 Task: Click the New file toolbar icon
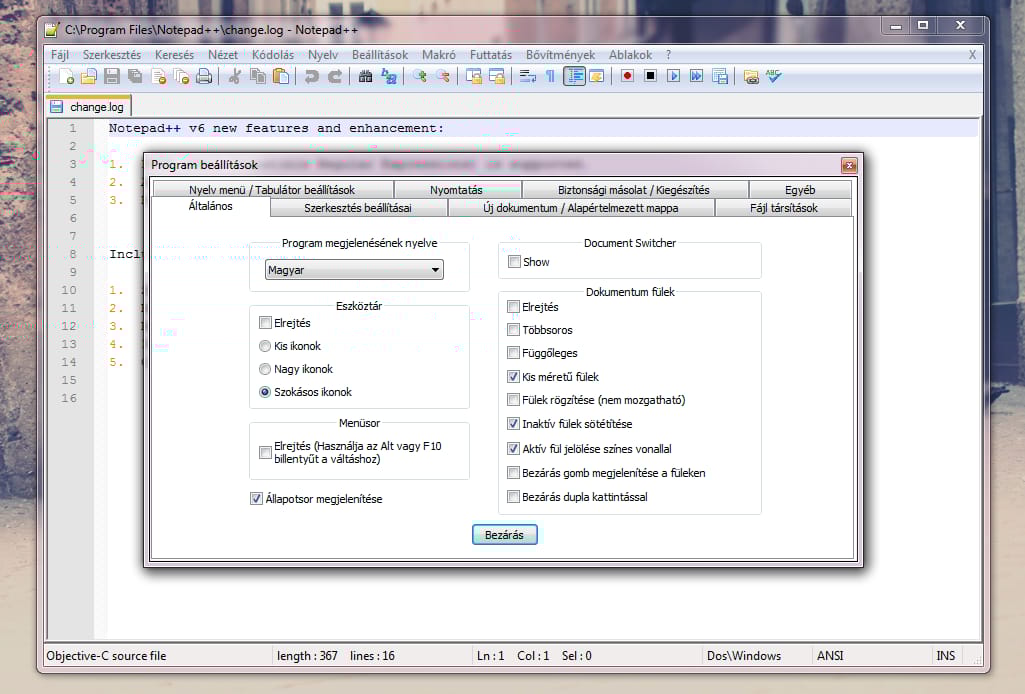[x=66, y=76]
